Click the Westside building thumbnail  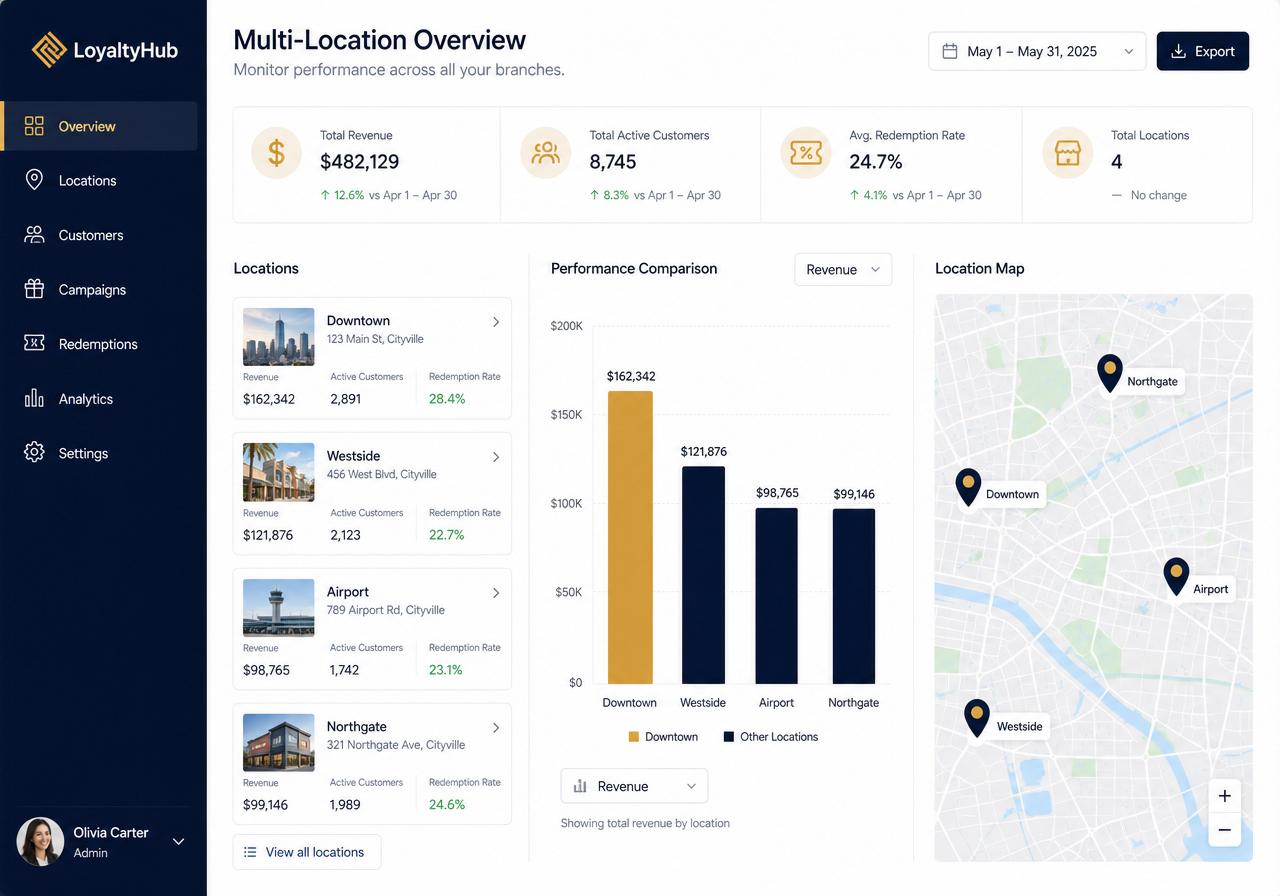pos(278,472)
